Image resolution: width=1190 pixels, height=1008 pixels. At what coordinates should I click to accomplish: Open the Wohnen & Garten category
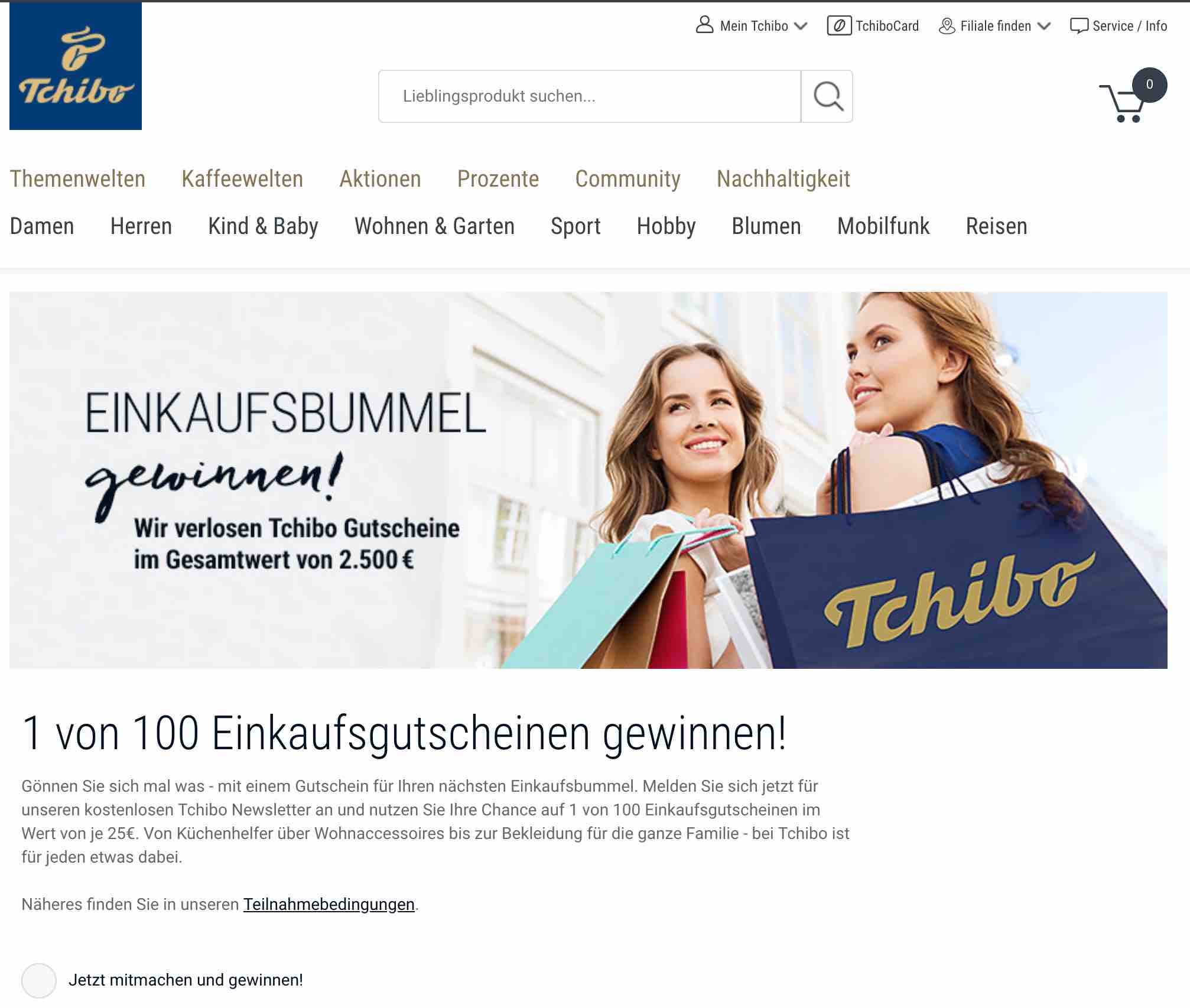(x=434, y=226)
